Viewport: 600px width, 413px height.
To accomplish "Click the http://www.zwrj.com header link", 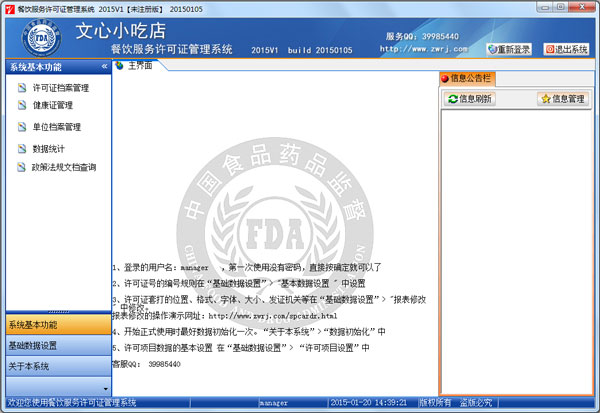I will (424, 49).
